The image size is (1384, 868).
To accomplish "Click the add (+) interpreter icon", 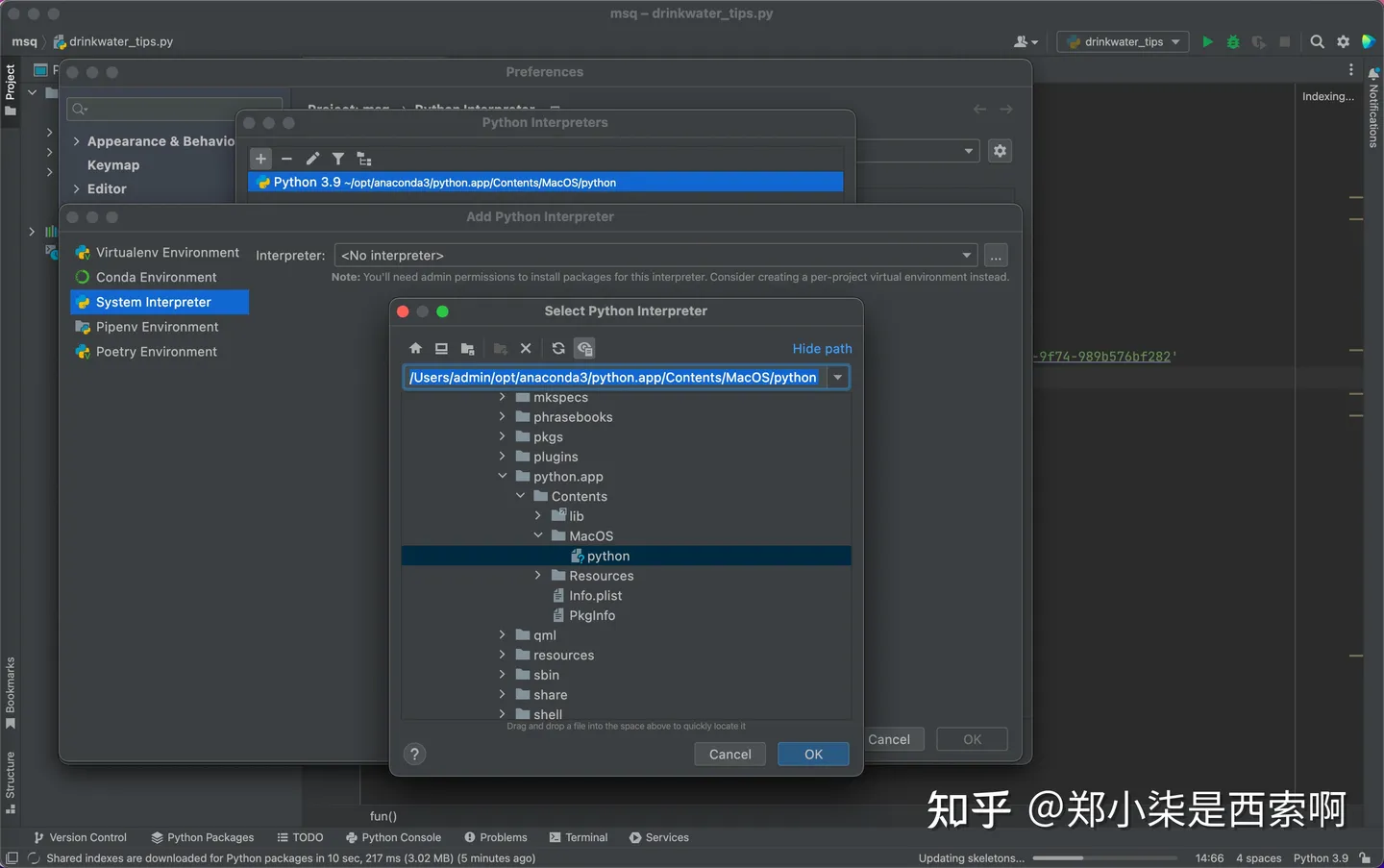I will 260,159.
